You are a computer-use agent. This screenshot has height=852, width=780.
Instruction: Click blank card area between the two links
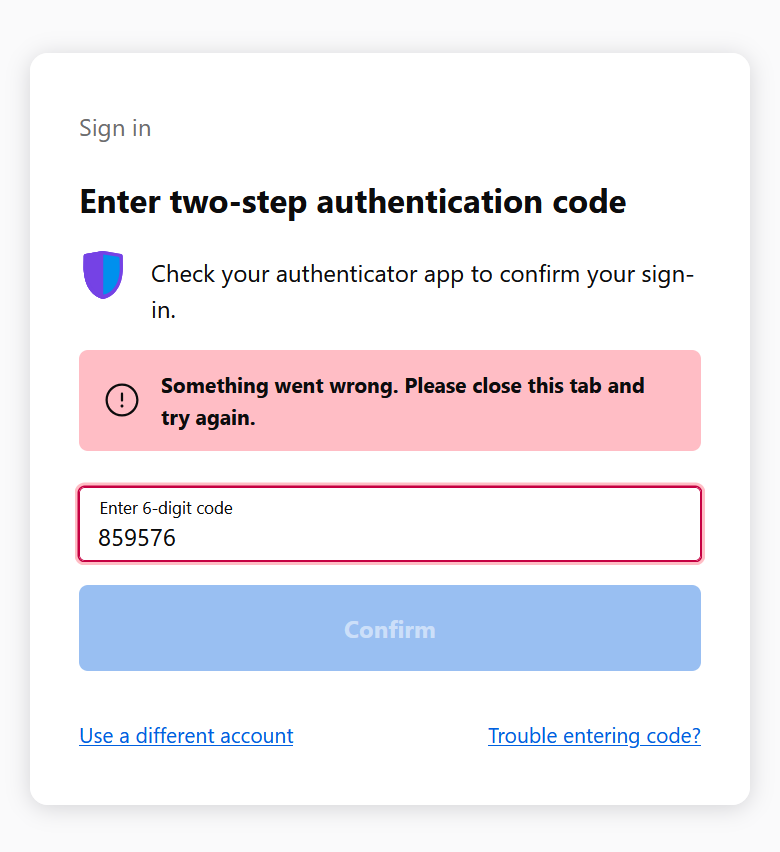[x=390, y=736]
